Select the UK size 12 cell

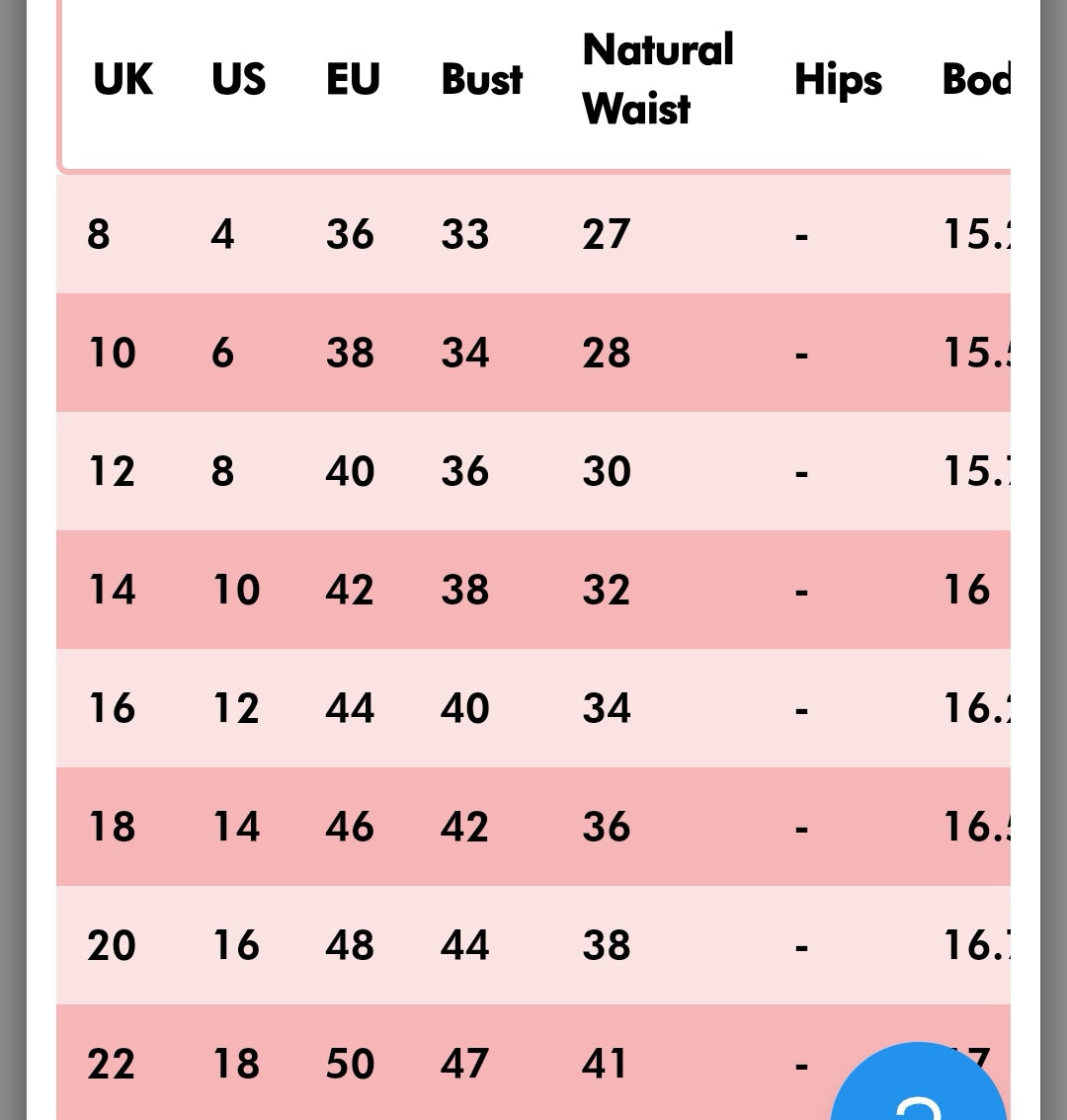[112, 472]
